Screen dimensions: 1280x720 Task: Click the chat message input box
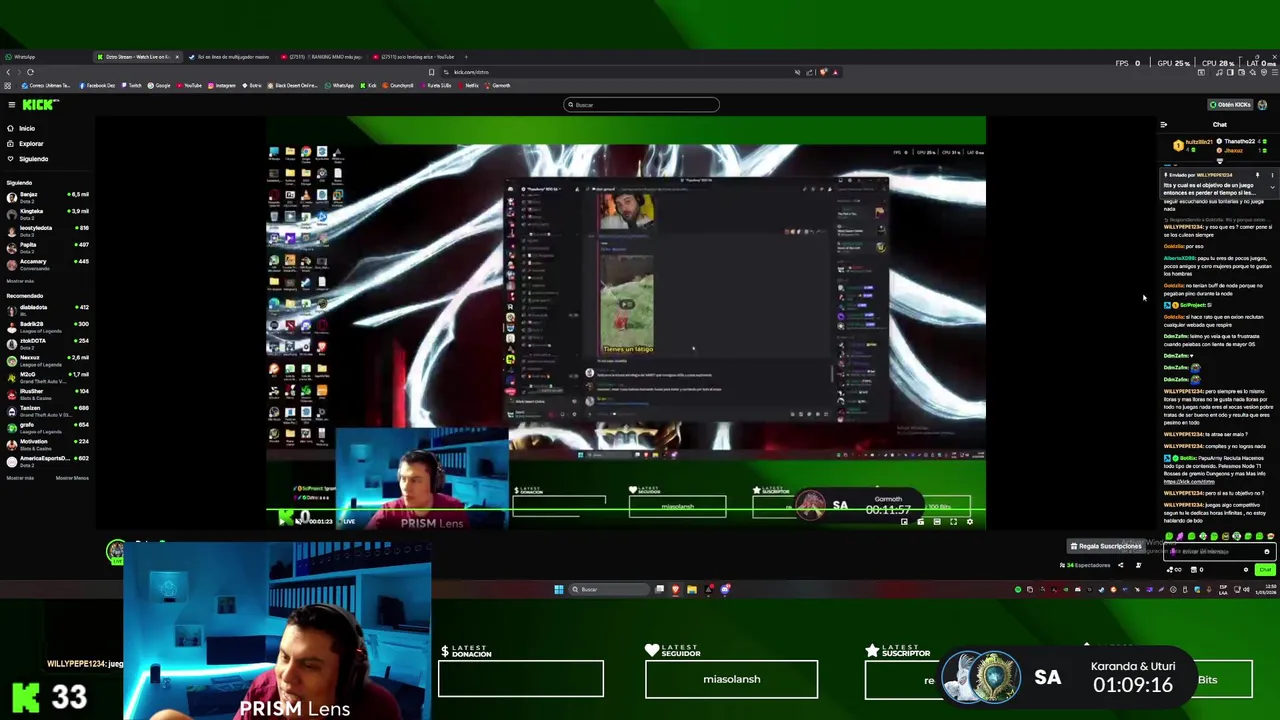point(1218,552)
